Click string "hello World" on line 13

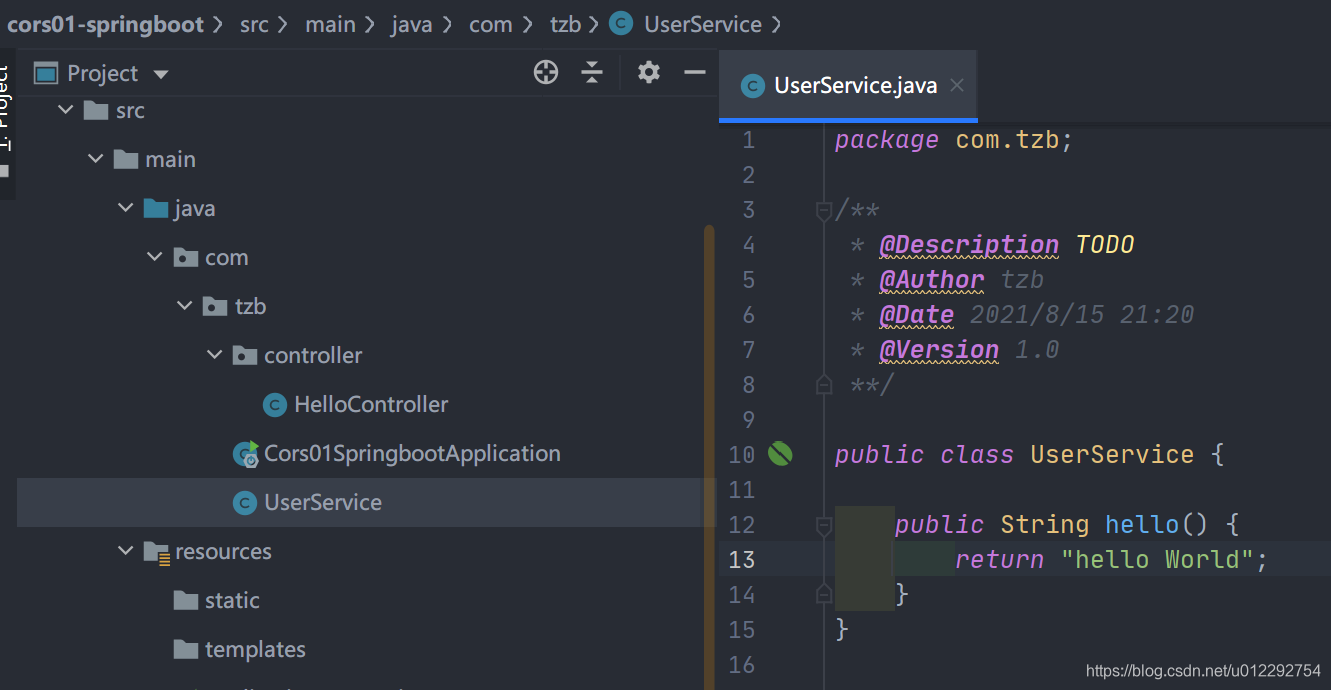[x=1157, y=560]
